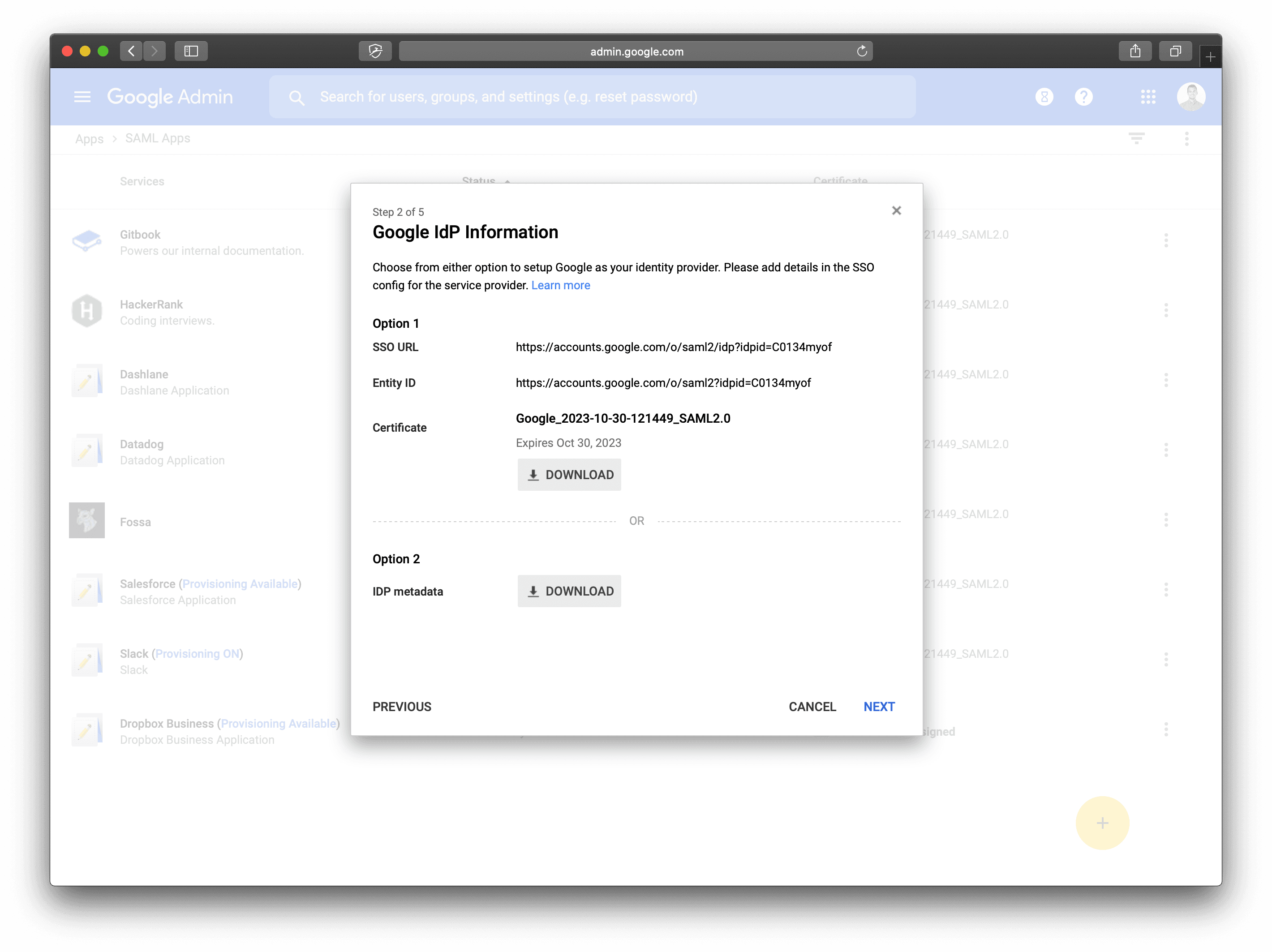Click the Learn more link
The height and width of the screenshot is (952, 1272).
click(x=560, y=285)
